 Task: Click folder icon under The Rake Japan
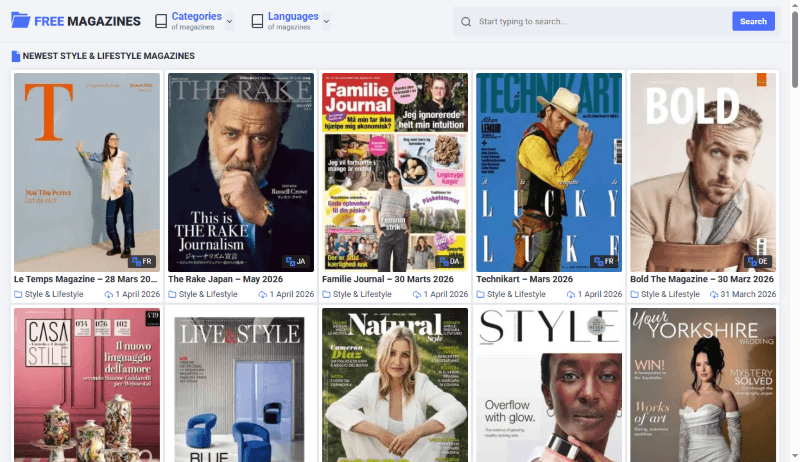(x=172, y=294)
